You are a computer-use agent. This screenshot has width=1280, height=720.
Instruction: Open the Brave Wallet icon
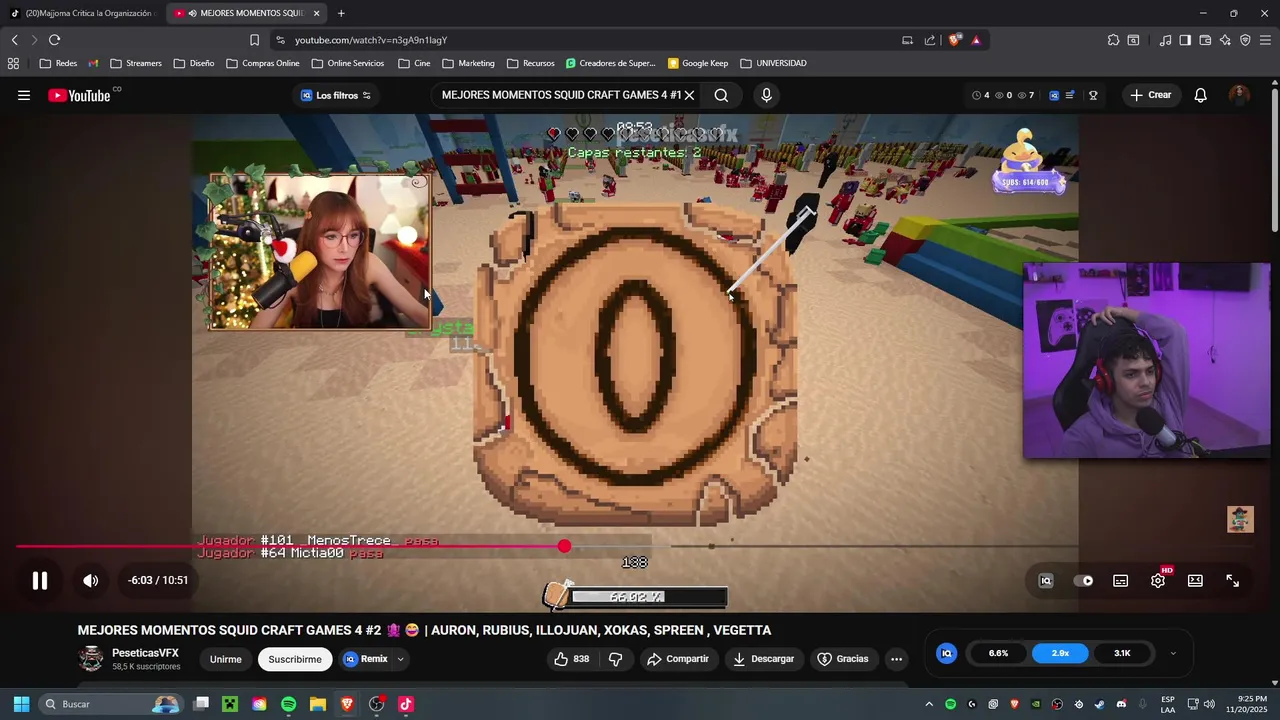[x=1205, y=40]
